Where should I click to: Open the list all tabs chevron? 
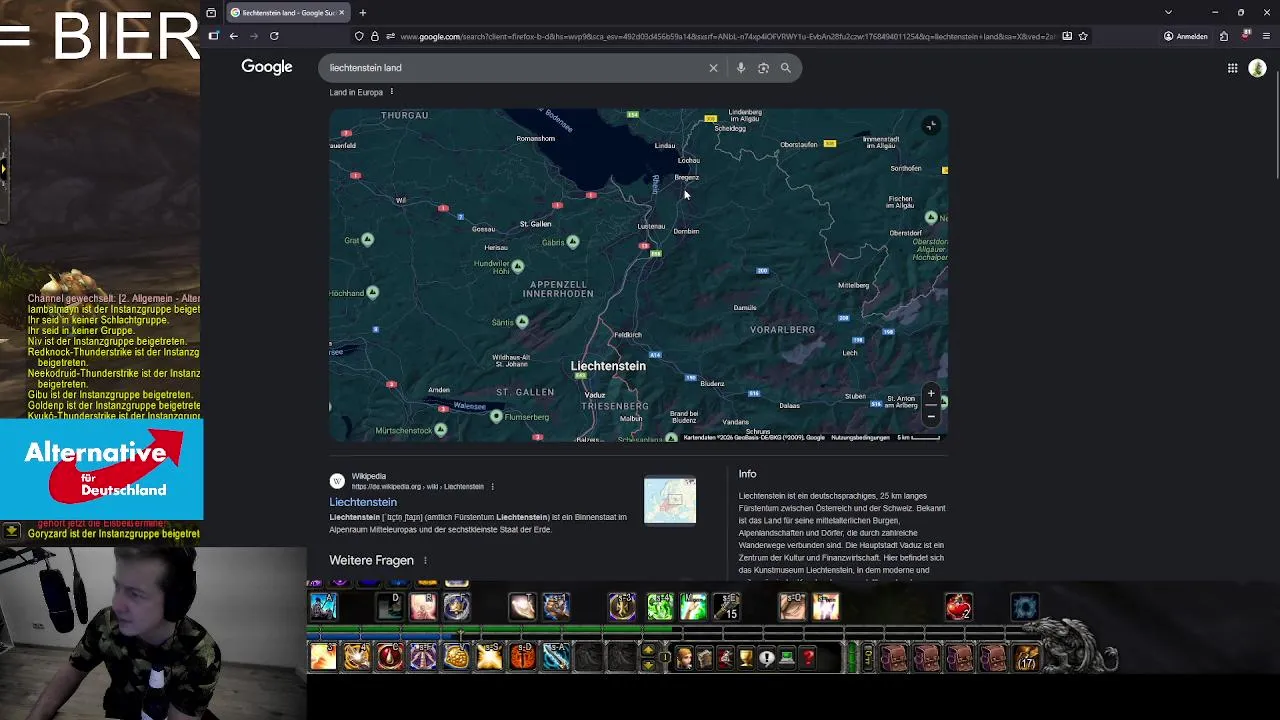coord(1168,12)
